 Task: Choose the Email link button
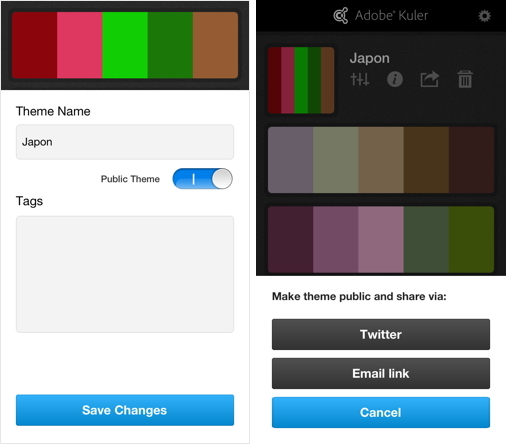pos(381,373)
